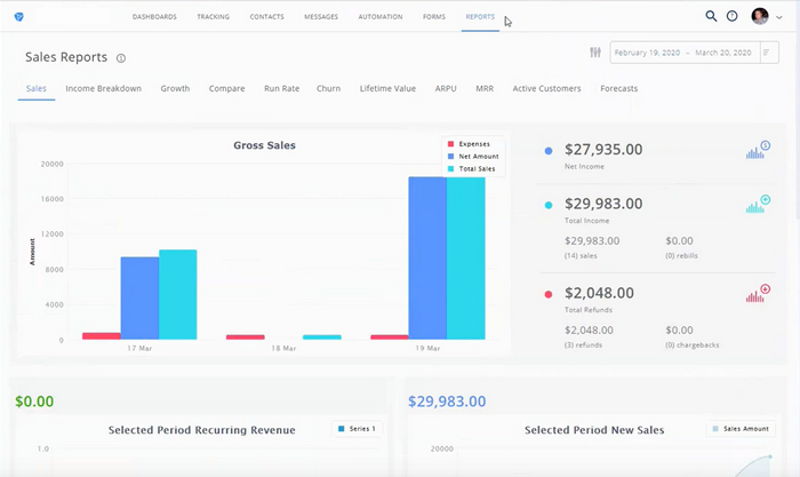
Task: Click the 17 Mar Total Sales bar
Action: (x=178, y=294)
